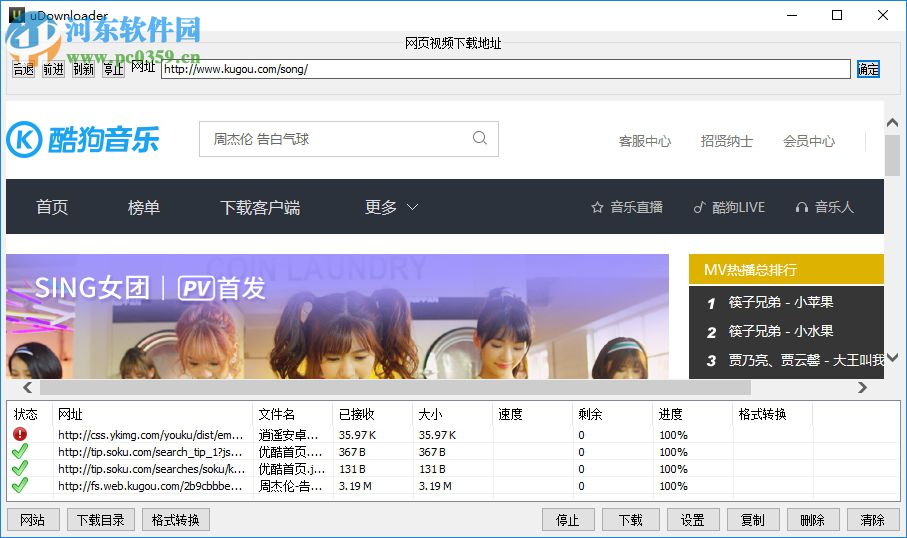Click the 大小 column header

[430, 414]
